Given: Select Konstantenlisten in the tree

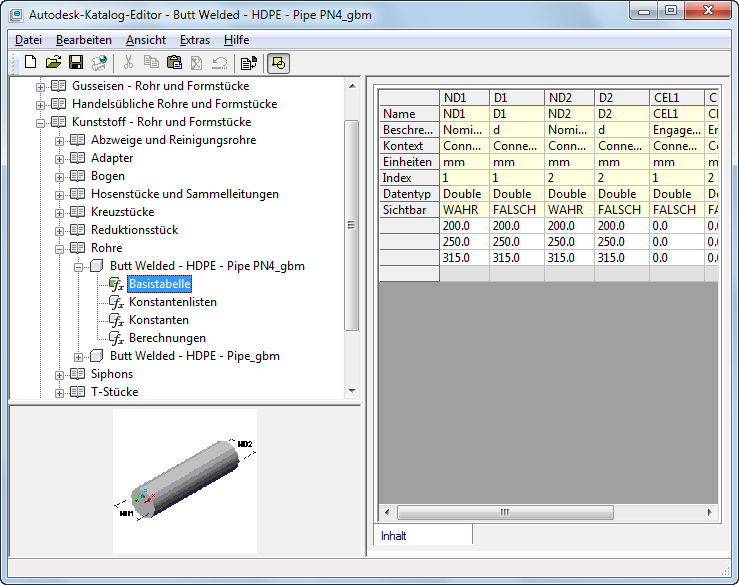Looking at the screenshot, I should pyautogui.click(x=172, y=302).
